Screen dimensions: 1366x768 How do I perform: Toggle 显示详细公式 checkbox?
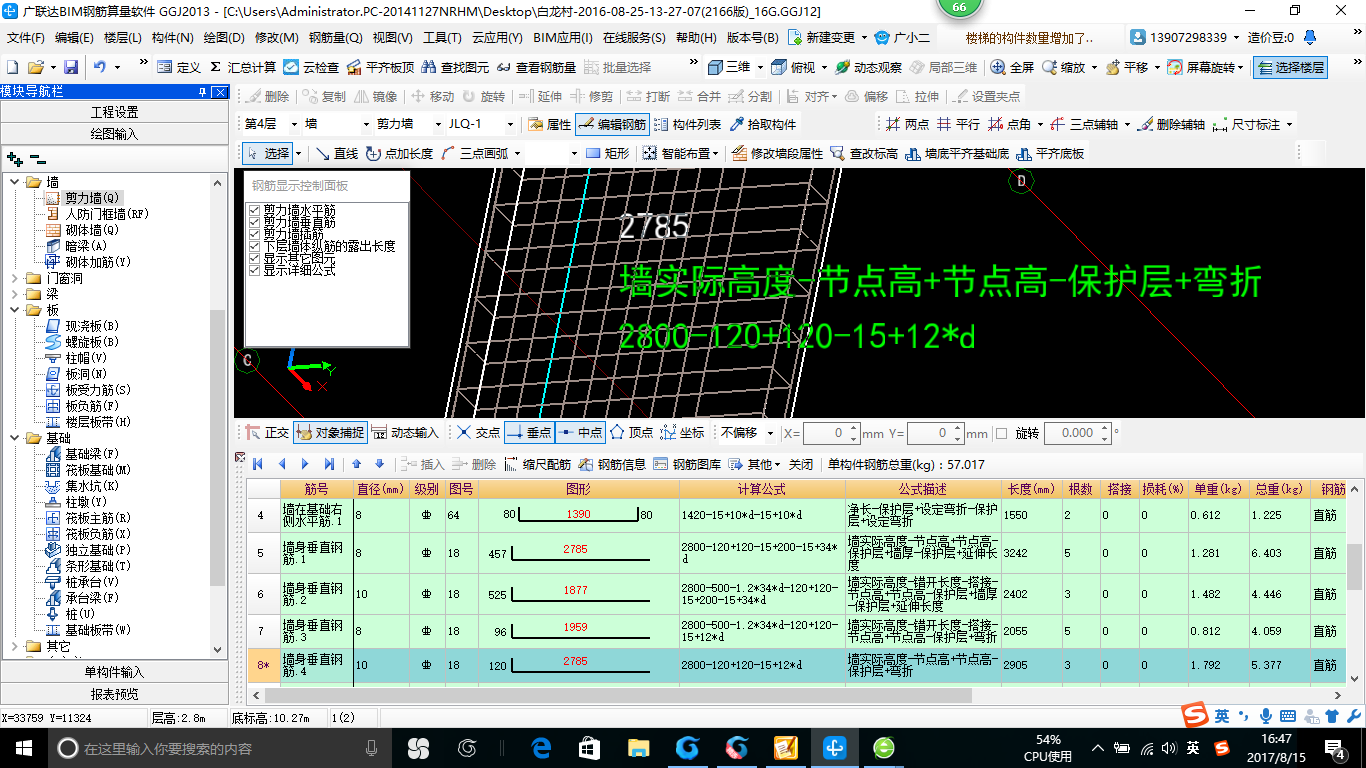(x=253, y=270)
